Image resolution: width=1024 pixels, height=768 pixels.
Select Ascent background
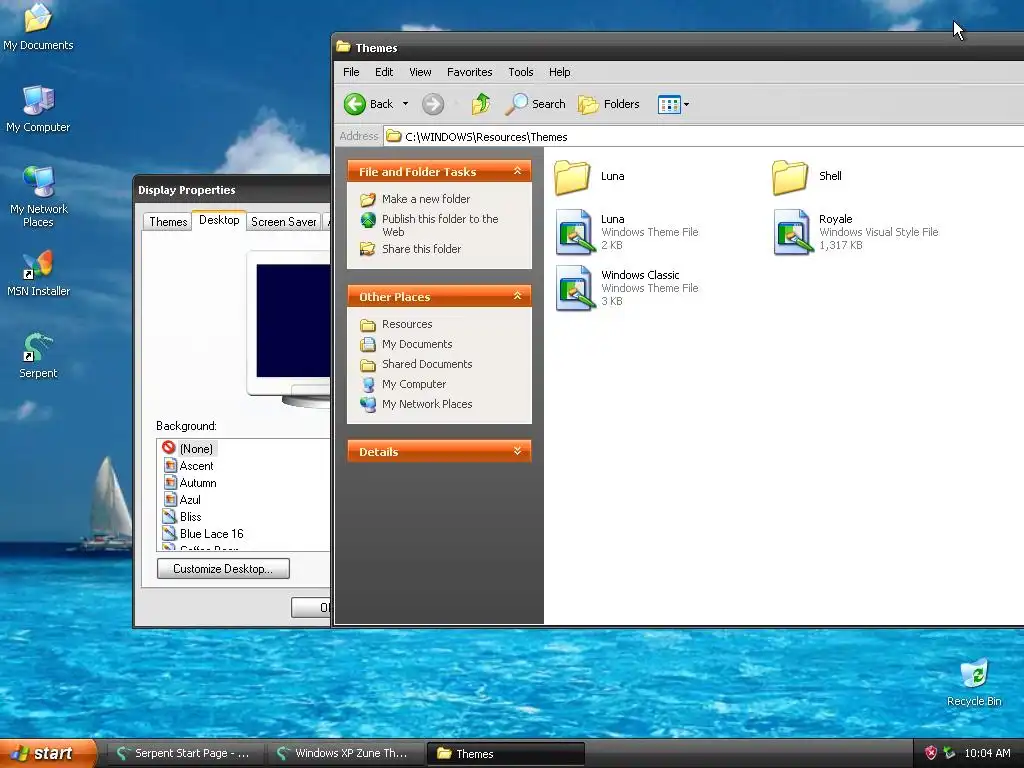coord(196,466)
